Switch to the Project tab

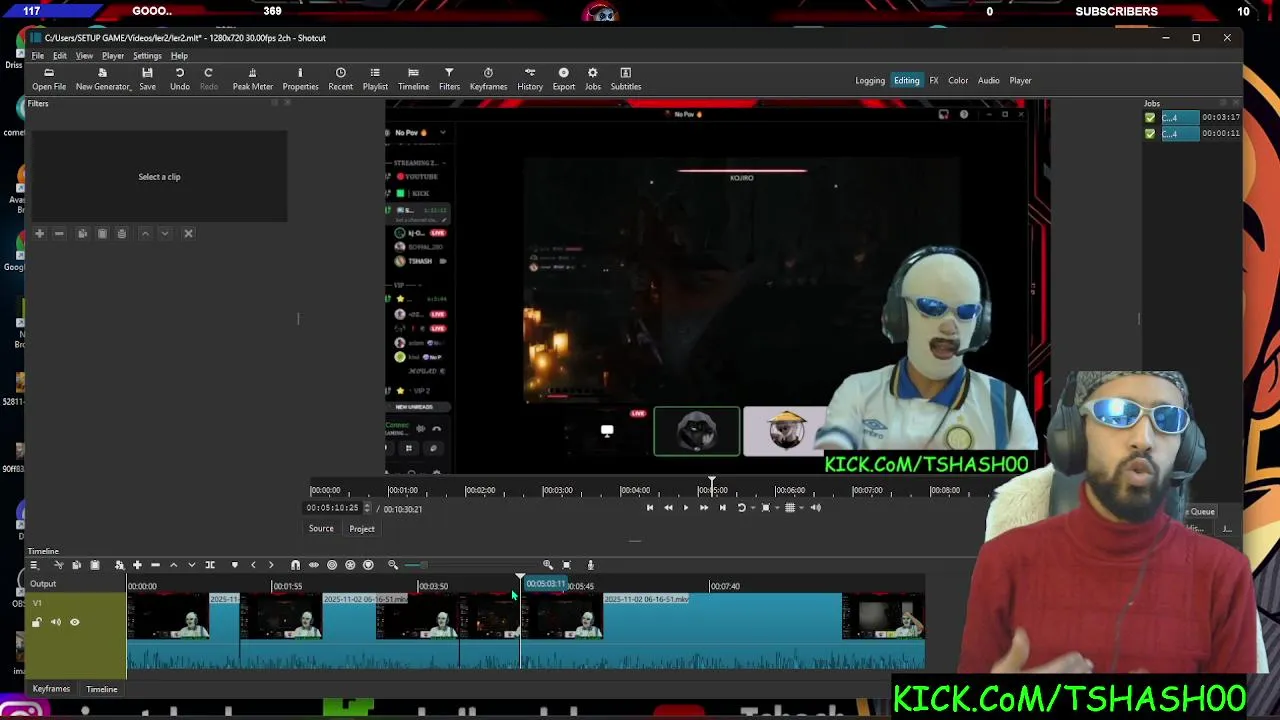[x=362, y=528]
